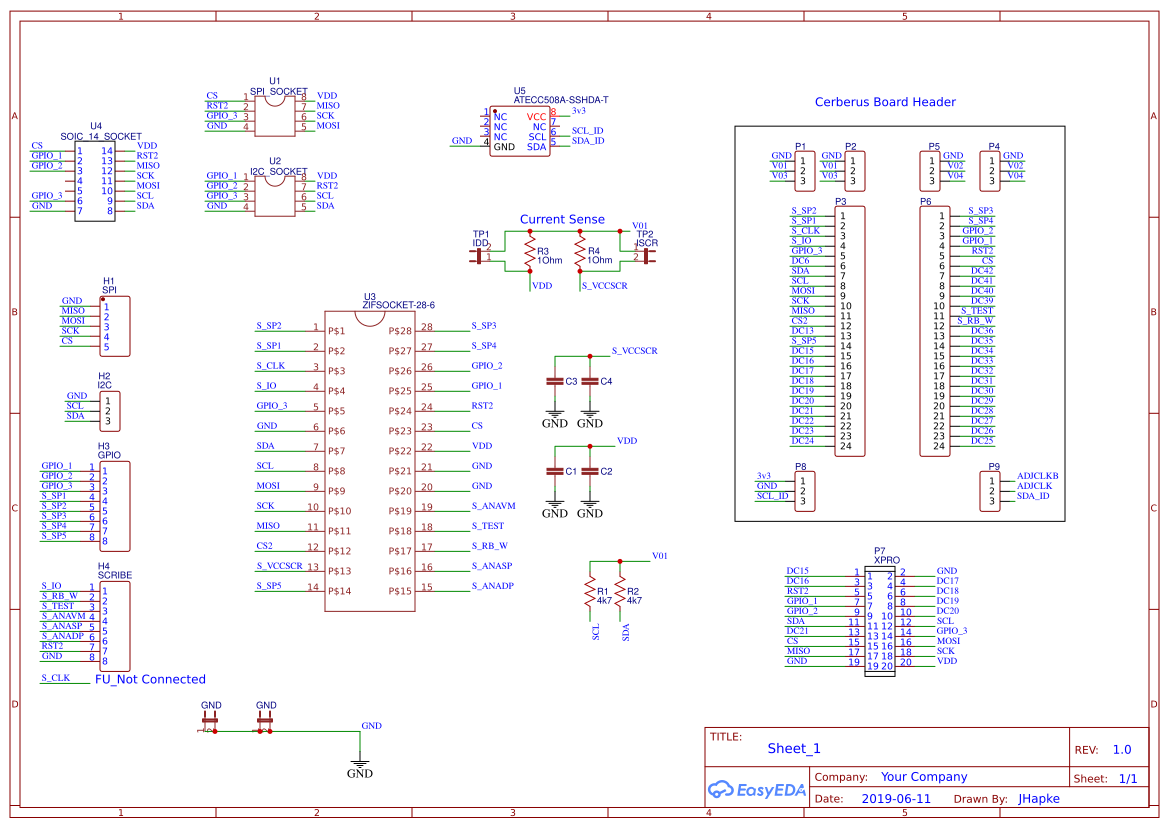Image resolution: width=1169 pixels, height=828 pixels.
Task: Click the 'Cerberus Board Header' title
Action: [x=885, y=102]
